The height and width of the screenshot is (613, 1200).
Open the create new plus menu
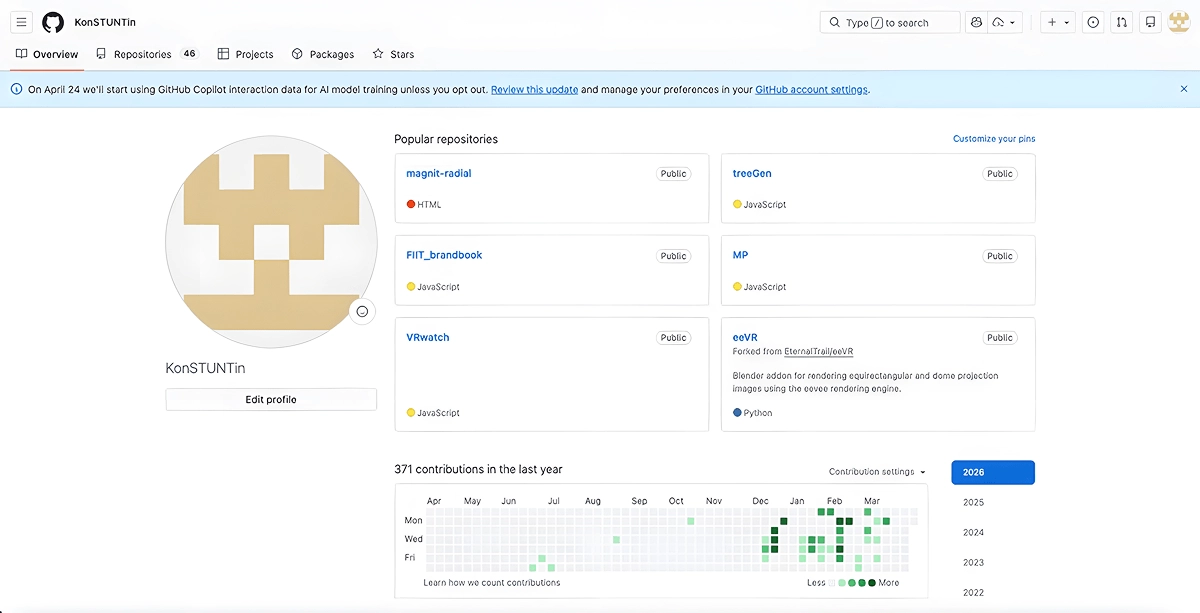click(1057, 22)
